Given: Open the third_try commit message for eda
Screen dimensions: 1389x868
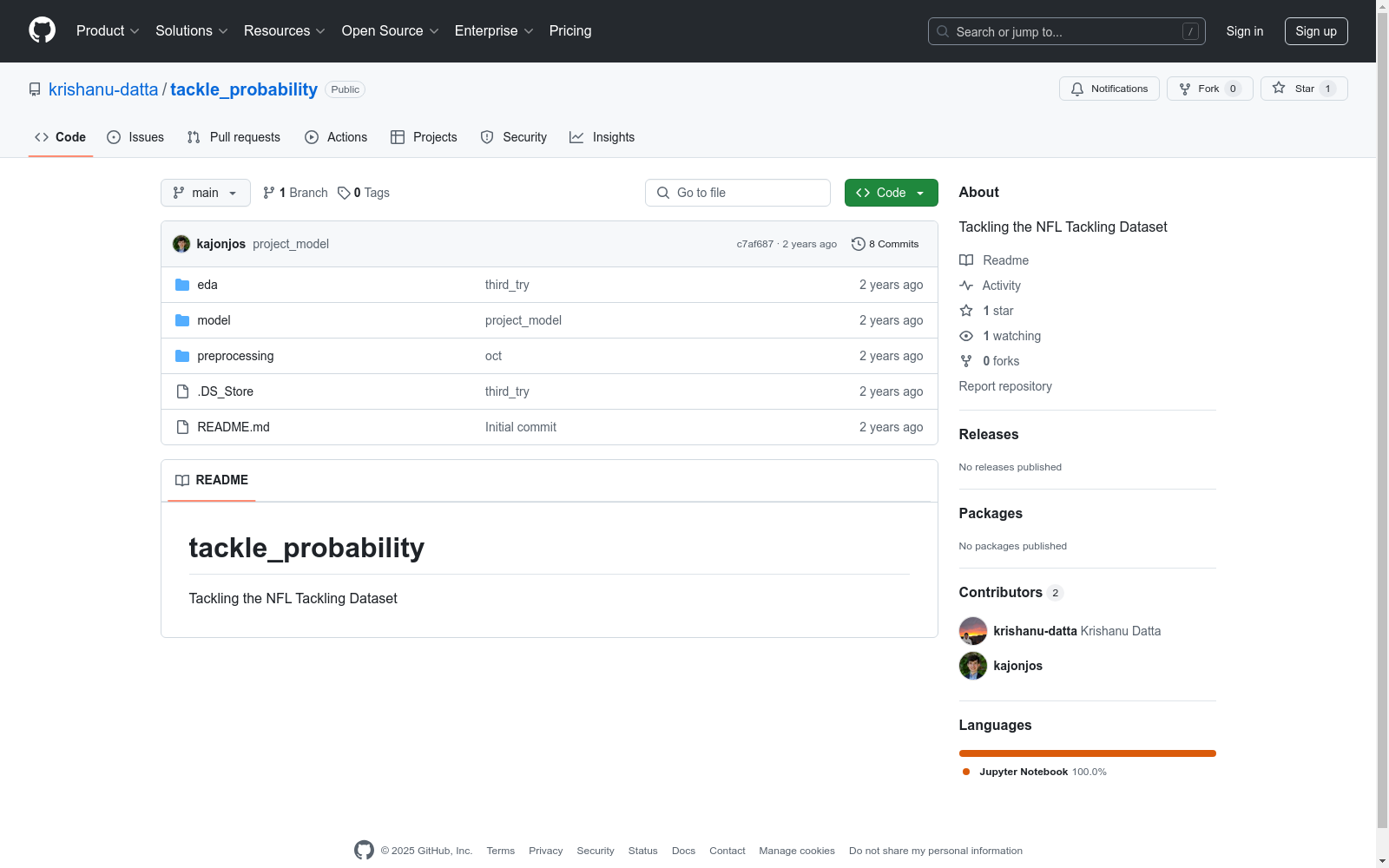Looking at the screenshot, I should pos(507,285).
